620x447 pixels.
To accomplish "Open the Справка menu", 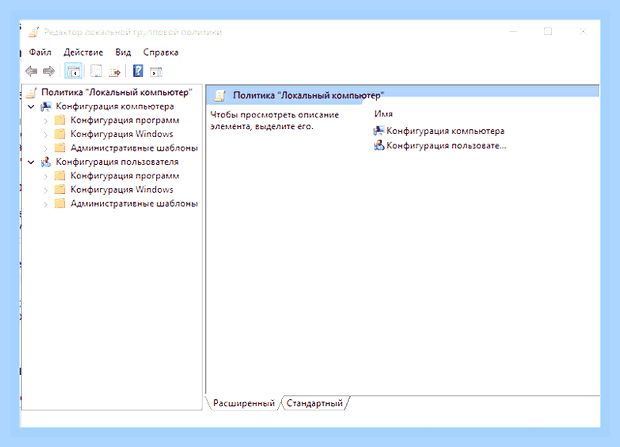I will click(x=161, y=53).
